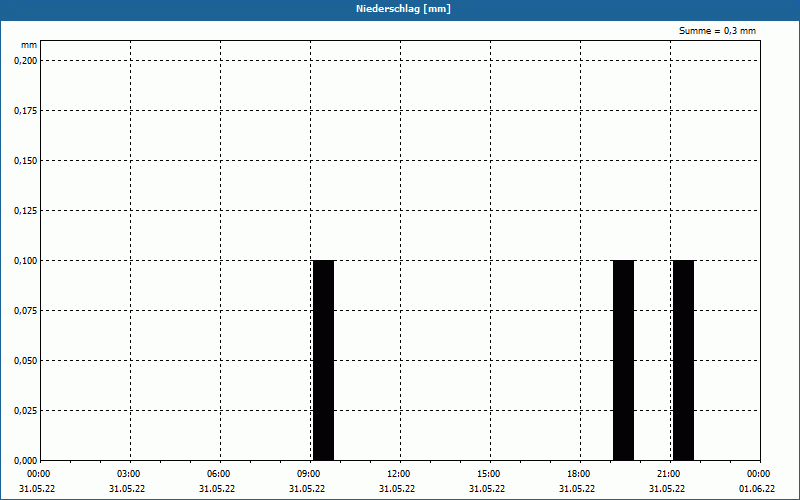Click the 15:00 time axis label

tap(489, 474)
